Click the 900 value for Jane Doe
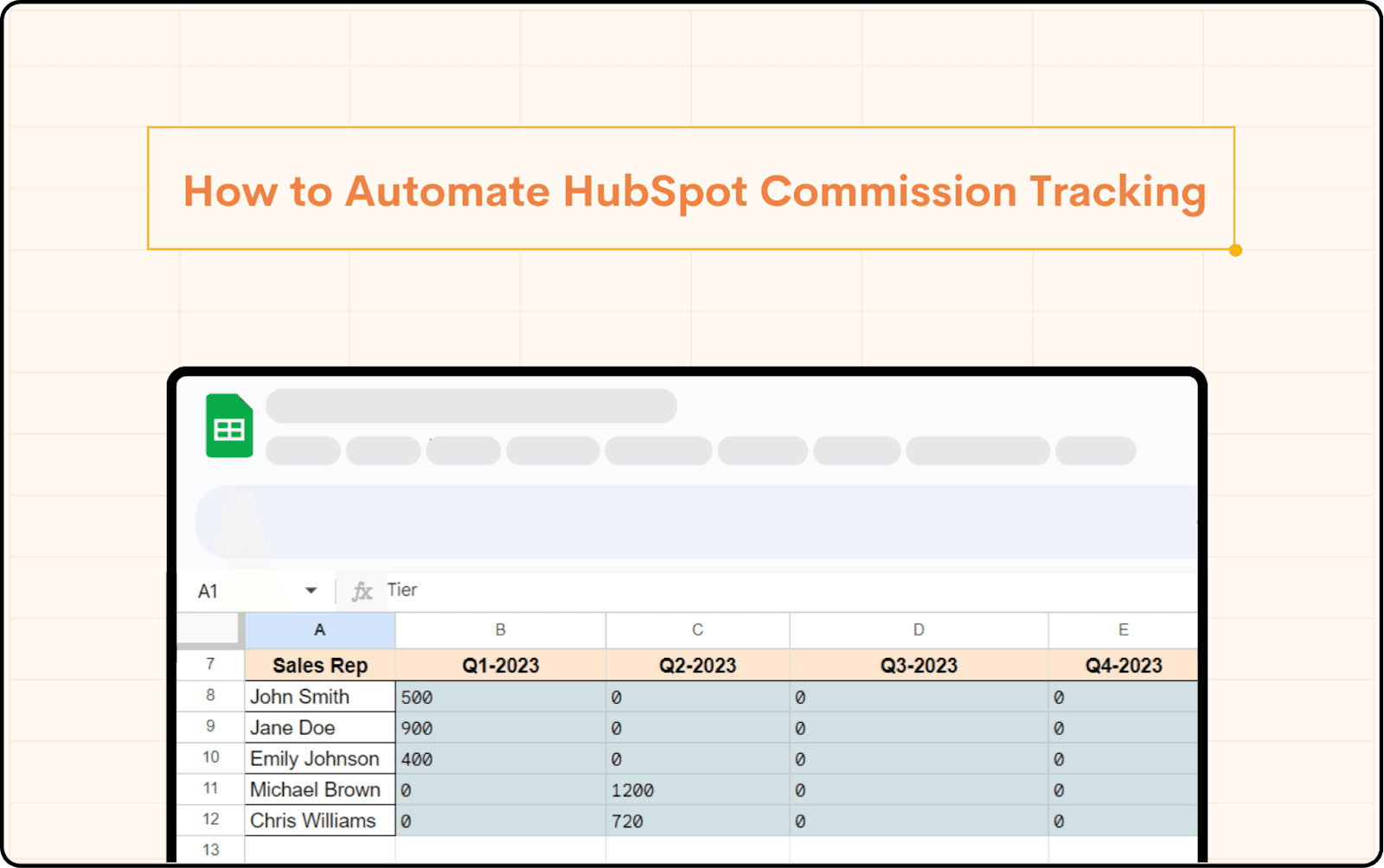 [x=501, y=728]
